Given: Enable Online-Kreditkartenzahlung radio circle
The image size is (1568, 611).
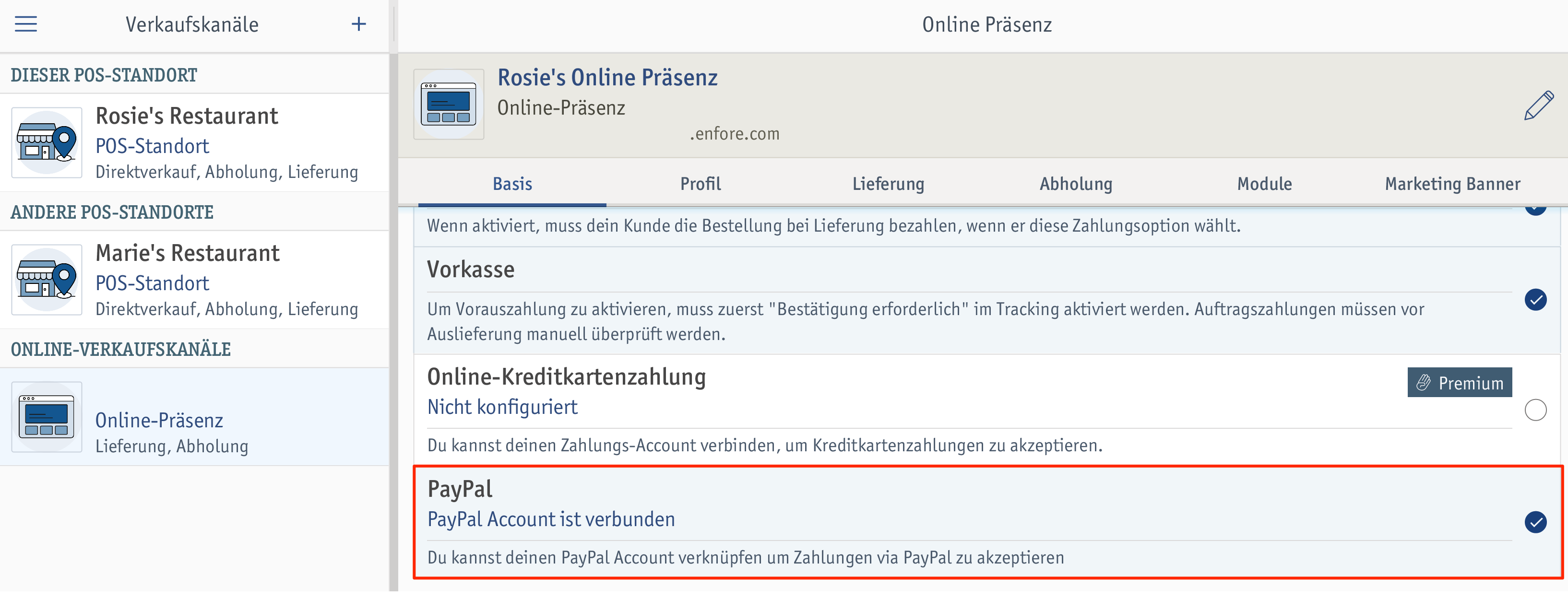Looking at the screenshot, I should tap(1535, 410).
